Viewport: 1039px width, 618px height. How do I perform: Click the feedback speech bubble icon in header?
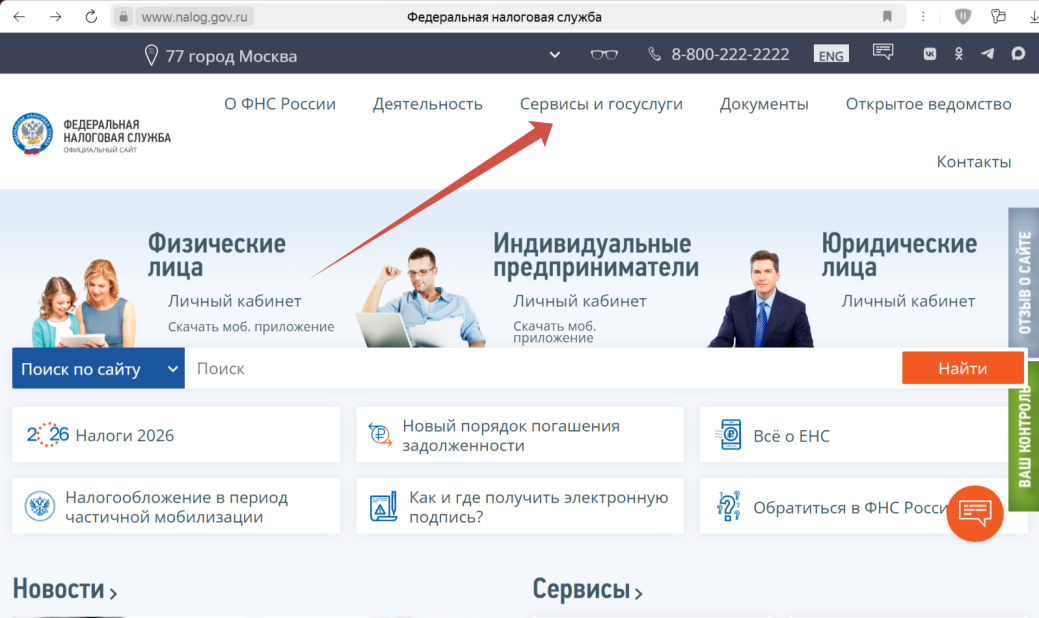point(882,53)
